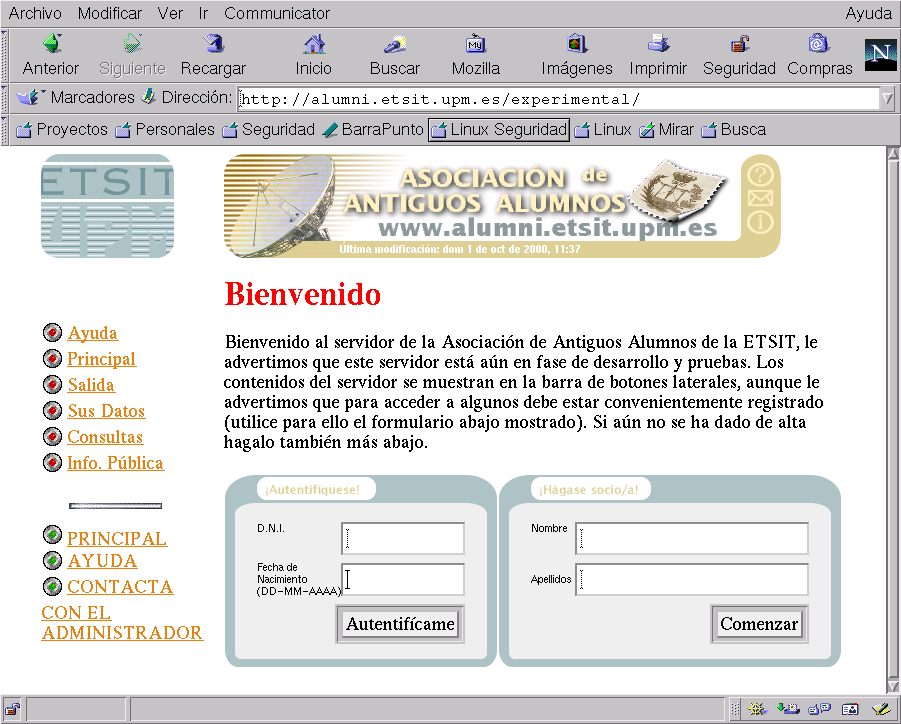This screenshot has height=724, width=901.
Task: Click the Autentifícame button
Action: [x=399, y=624]
